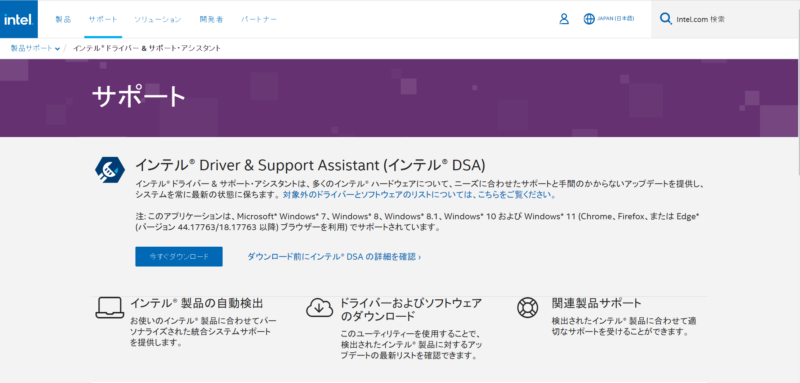
Task: Open the パートナー menu
Action: click(x=259, y=19)
